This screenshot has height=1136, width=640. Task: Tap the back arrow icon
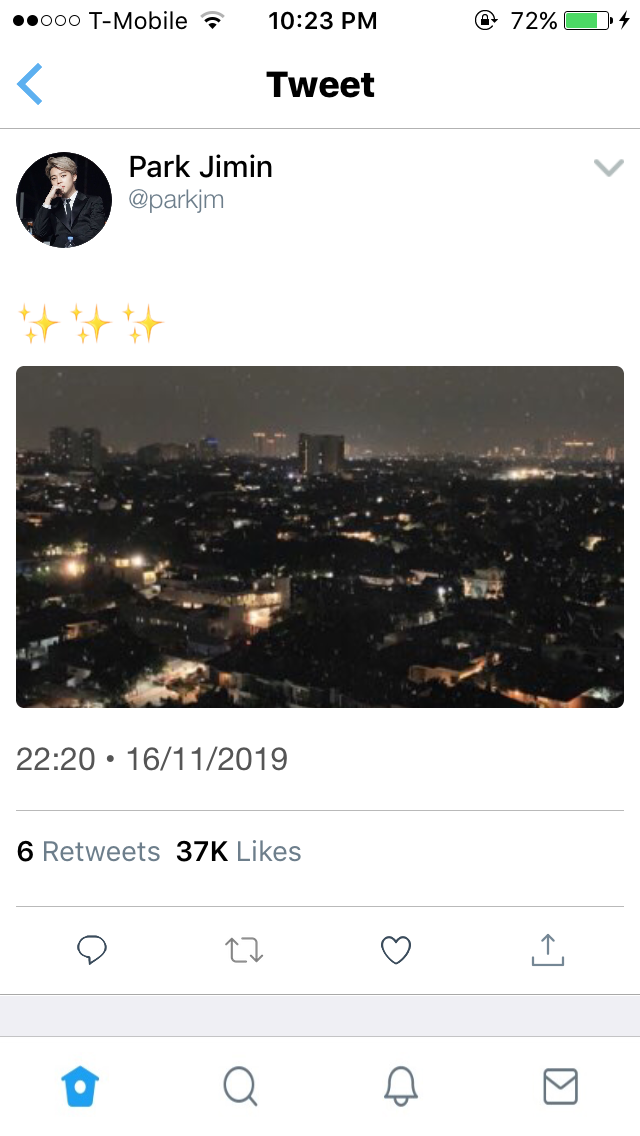[30, 84]
